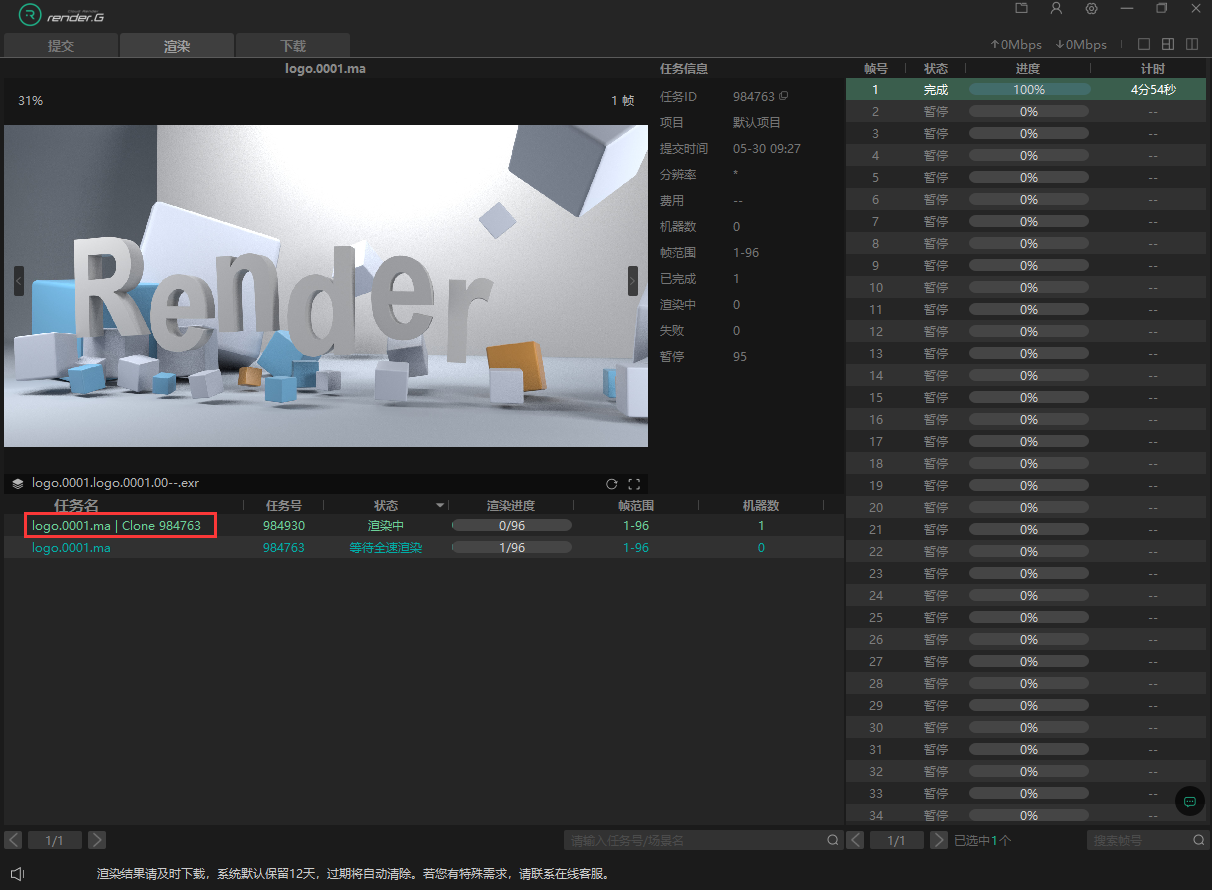Switch to two-column layout view
The height and width of the screenshot is (890, 1212).
click(1192, 44)
